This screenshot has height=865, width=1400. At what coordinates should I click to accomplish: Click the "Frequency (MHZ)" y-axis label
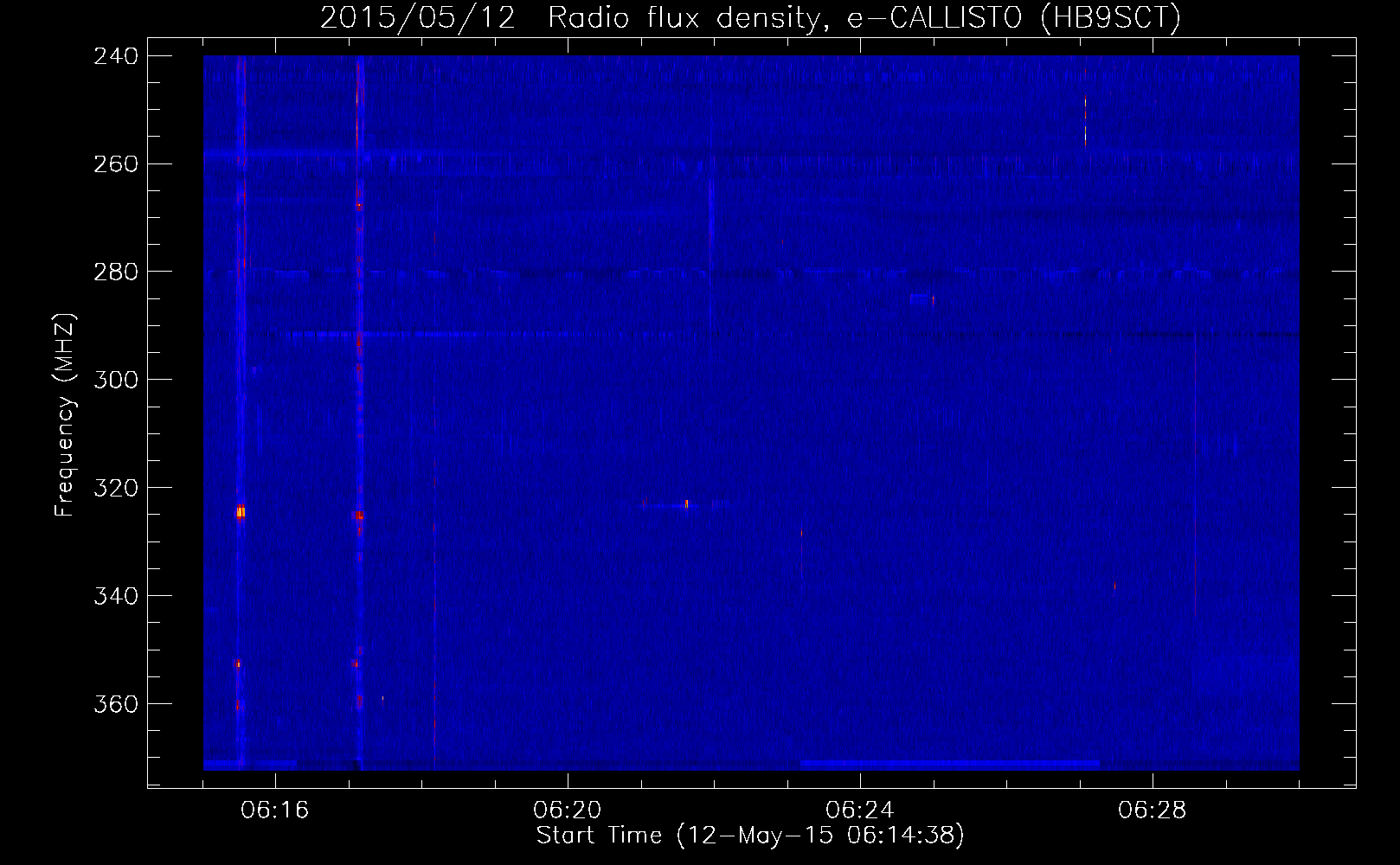coord(66,415)
